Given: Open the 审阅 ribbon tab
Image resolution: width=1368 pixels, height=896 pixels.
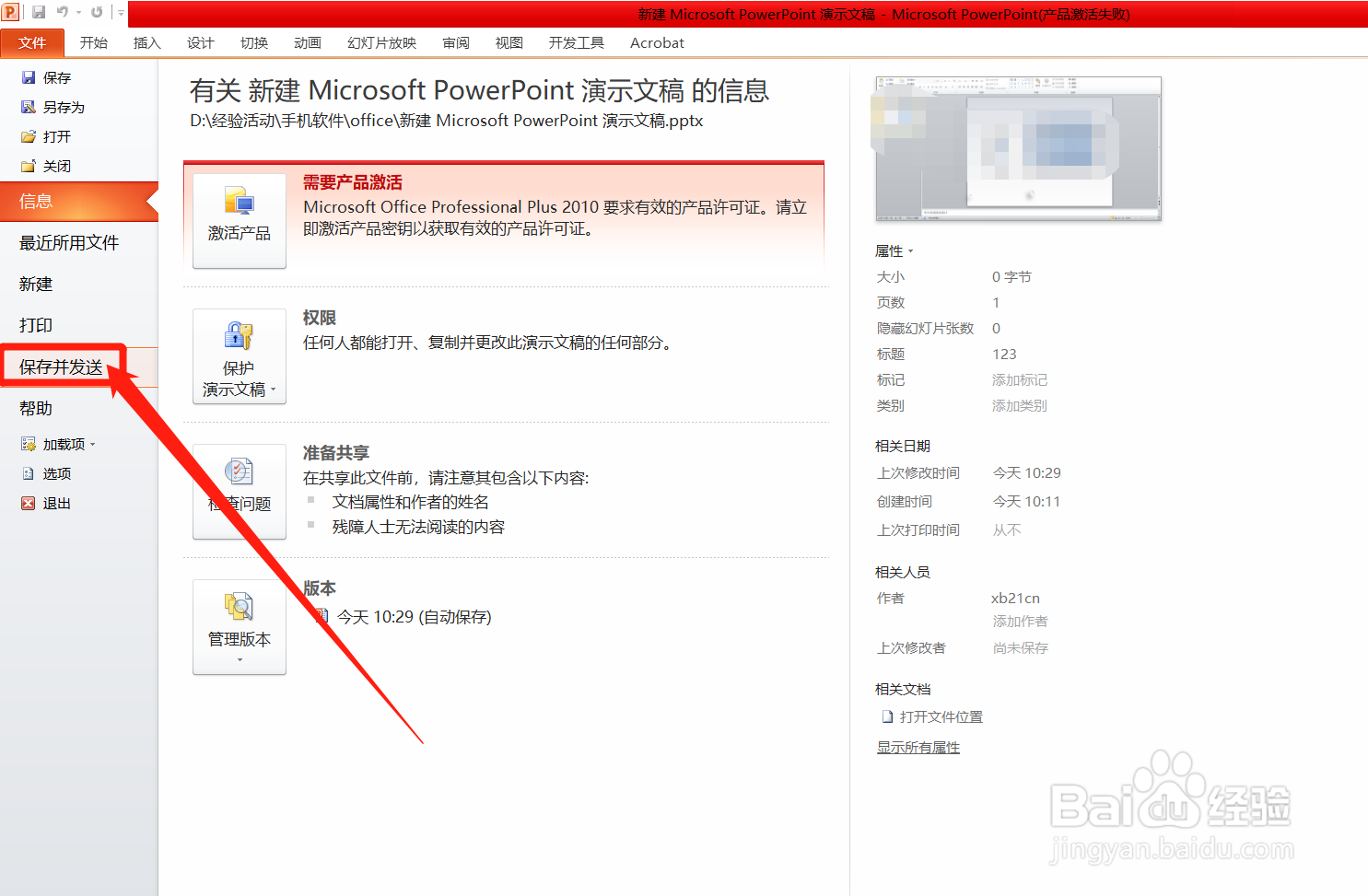Looking at the screenshot, I should [x=456, y=43].
